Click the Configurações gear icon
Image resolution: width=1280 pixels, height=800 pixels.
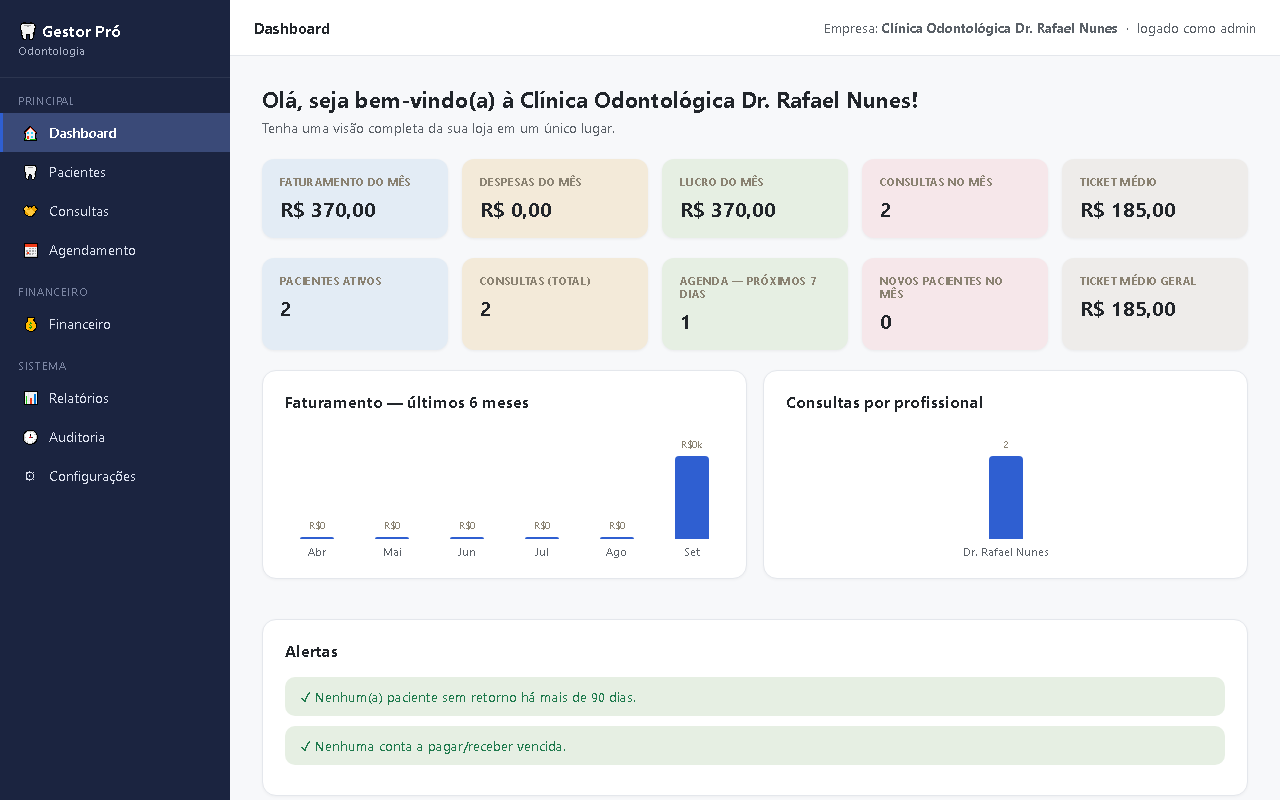pyautogui.click(x=30, y=476)
